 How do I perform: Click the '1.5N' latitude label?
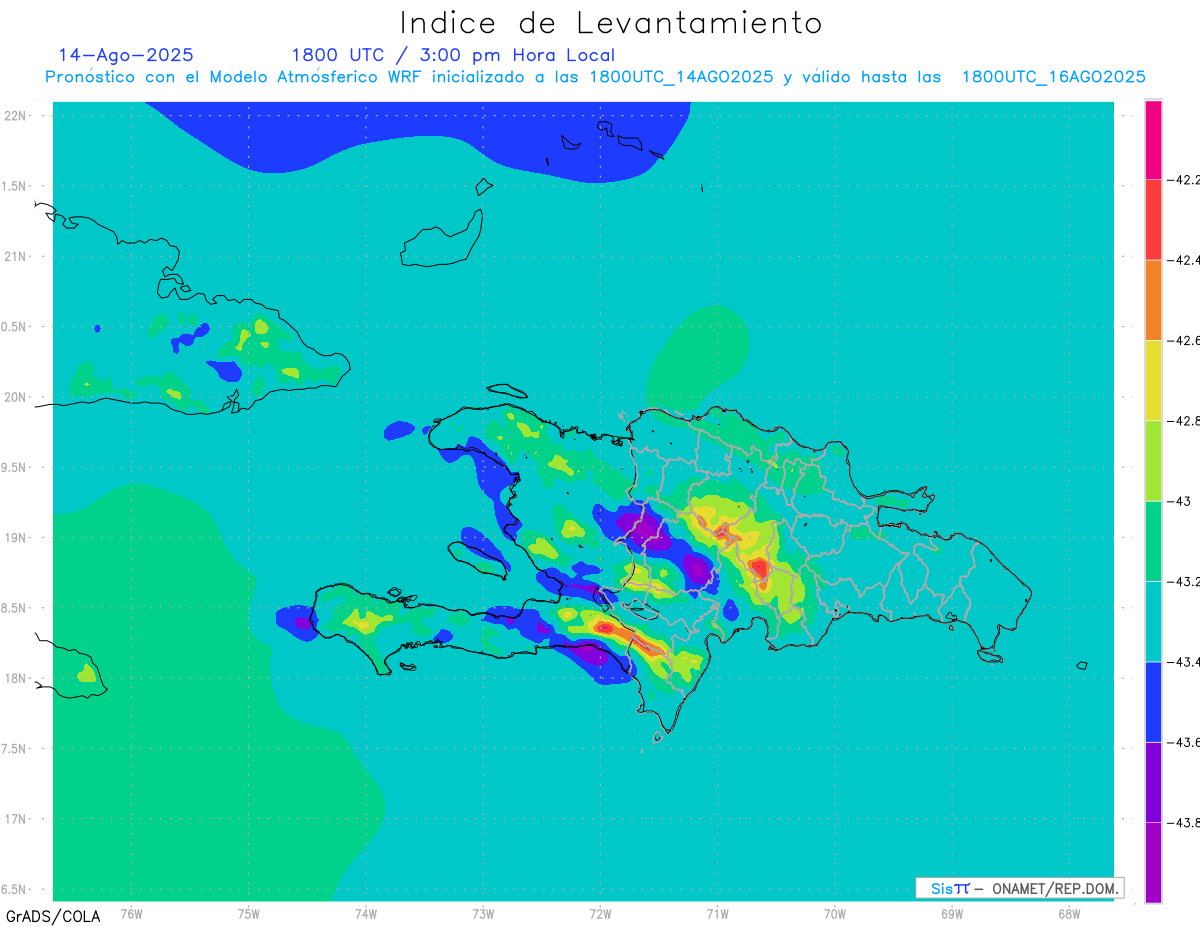pos(15,186)
